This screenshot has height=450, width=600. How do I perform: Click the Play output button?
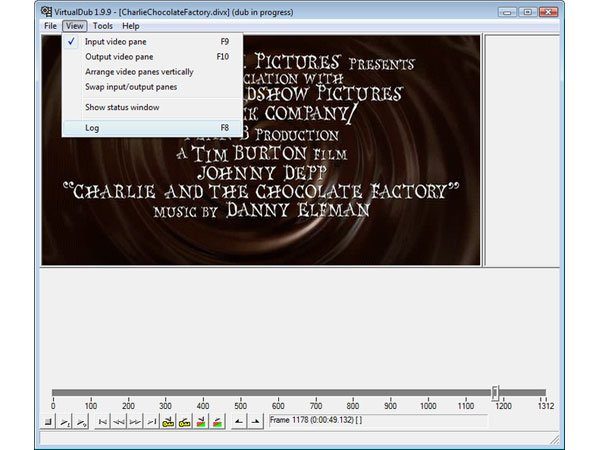(81, 421)
